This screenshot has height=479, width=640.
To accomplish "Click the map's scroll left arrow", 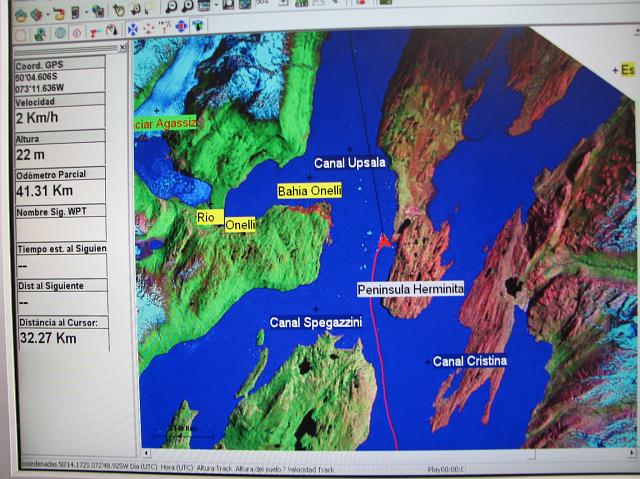I will pyautogui.click(x=146, y=452).
